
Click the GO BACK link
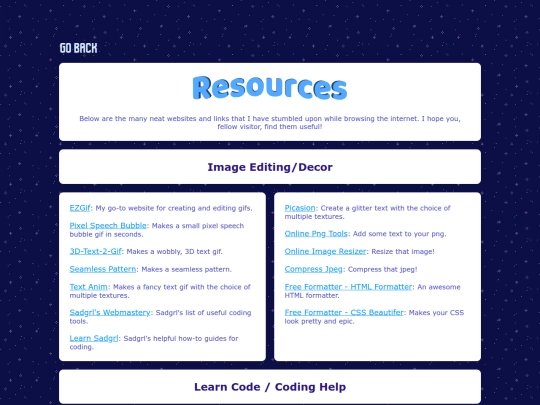(79, 48)
